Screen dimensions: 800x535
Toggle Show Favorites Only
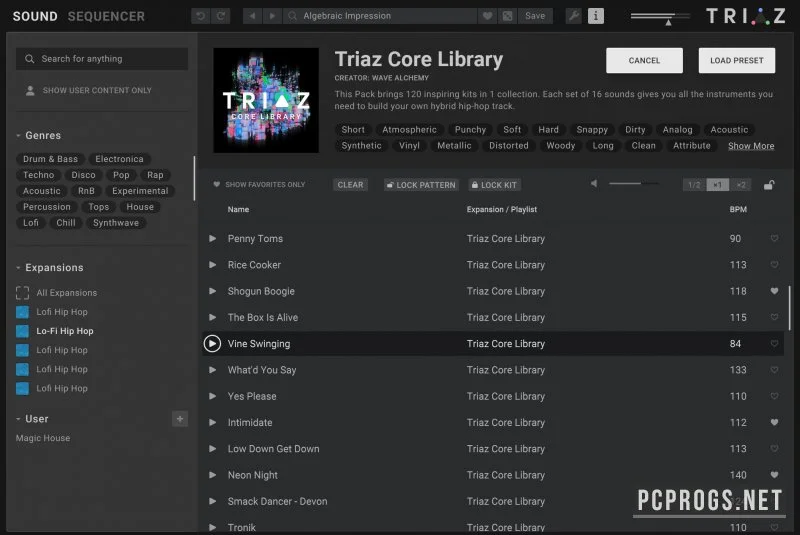point(259,185)
